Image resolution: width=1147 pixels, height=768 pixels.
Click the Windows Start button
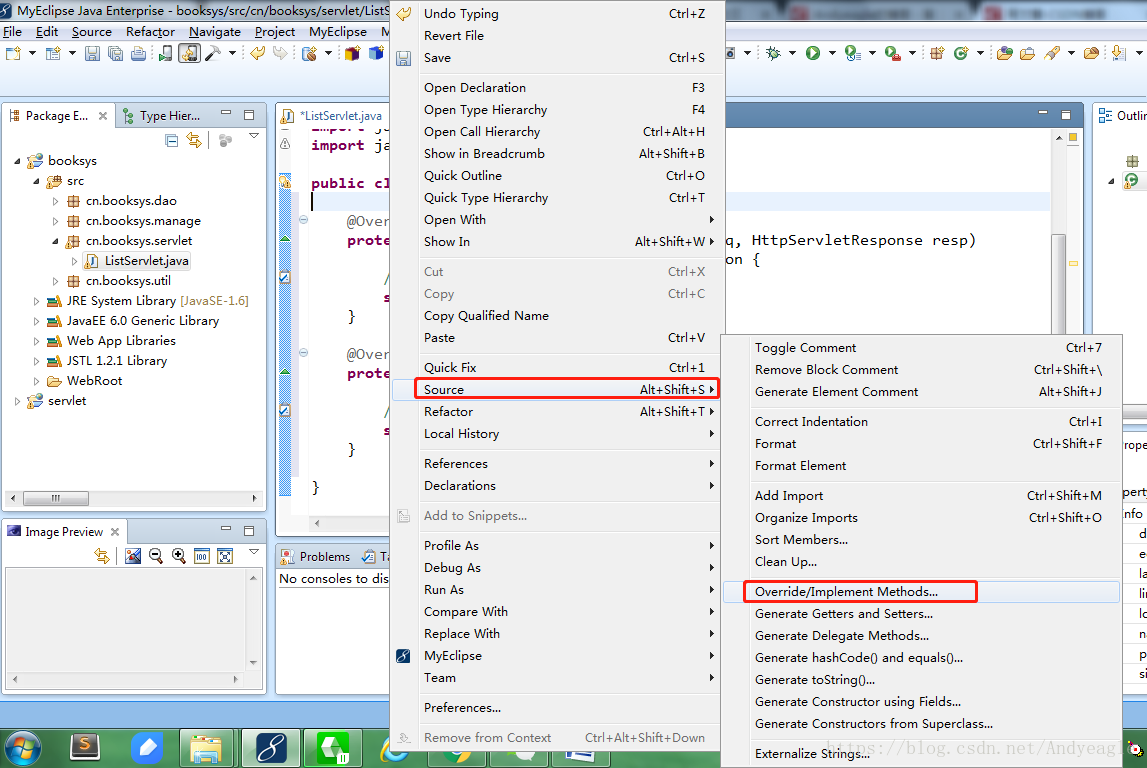coord(22,748)
